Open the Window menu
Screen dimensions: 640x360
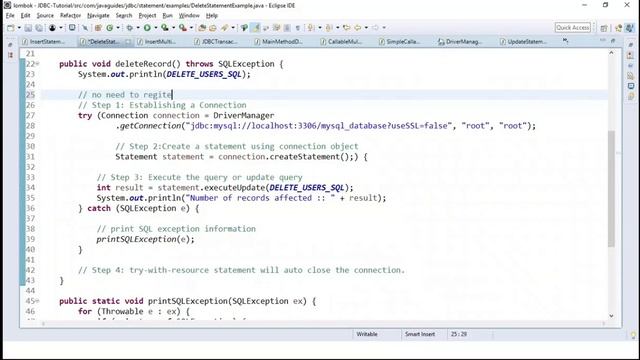pyautogui.click(x=189, y=16)
